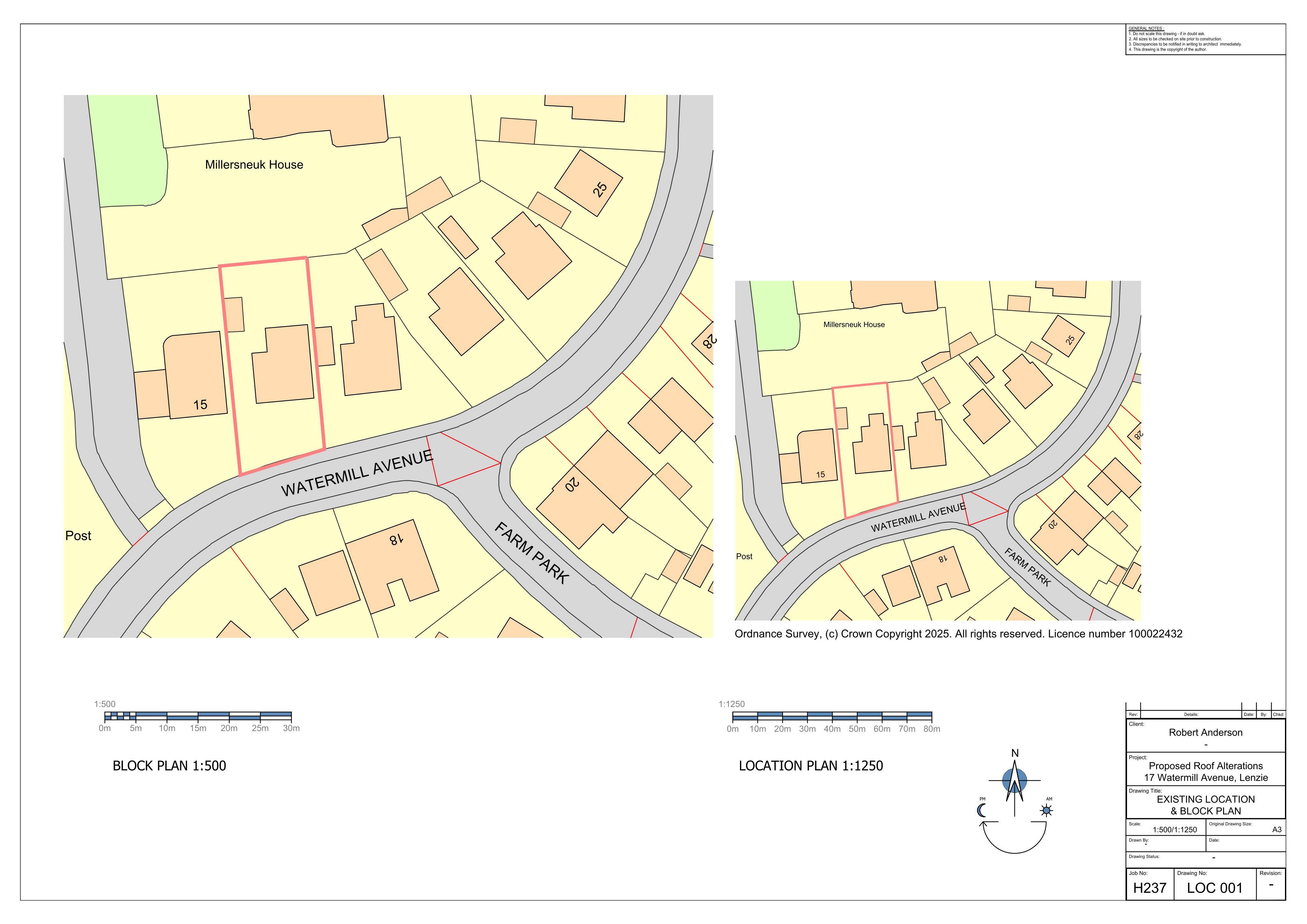
Task: Click 'Millersneuk House' label in the block plan
Action: click(254, 165)
